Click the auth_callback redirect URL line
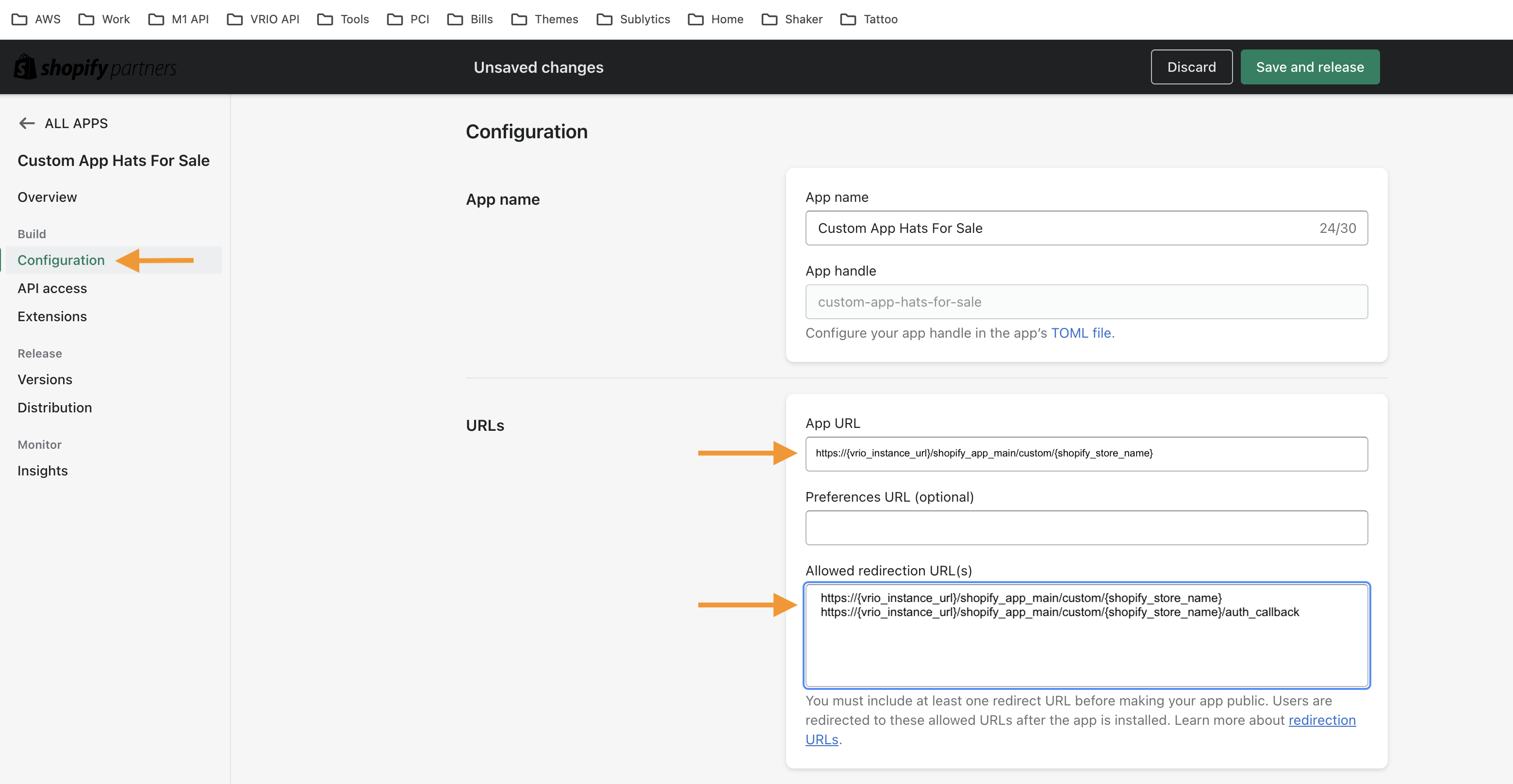 [1060, 613]
